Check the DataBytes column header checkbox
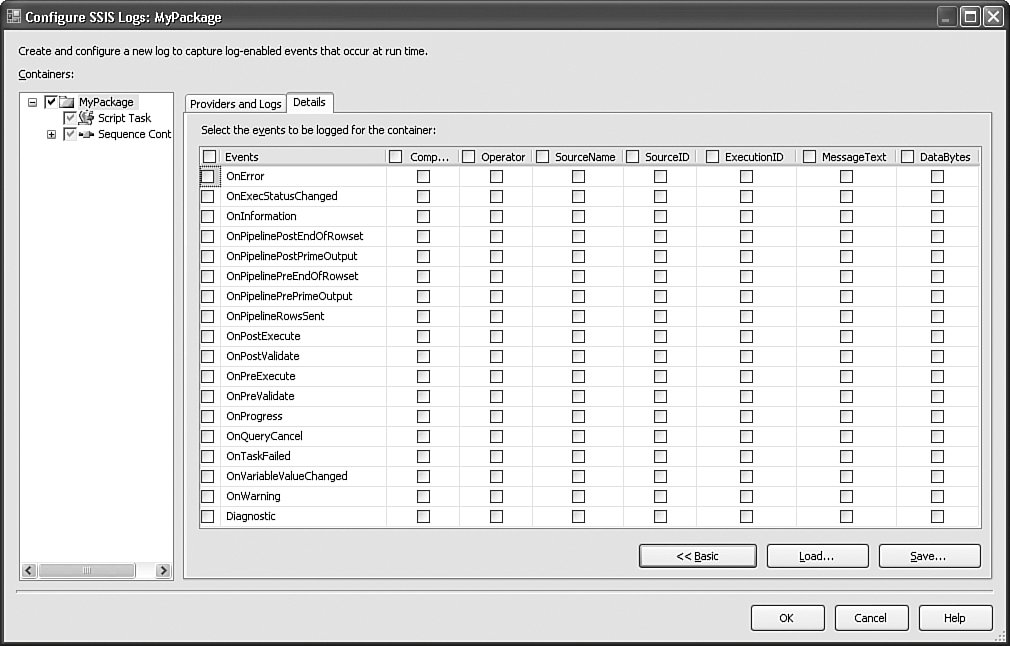1010x646 pixels. (x=908, y=157)
